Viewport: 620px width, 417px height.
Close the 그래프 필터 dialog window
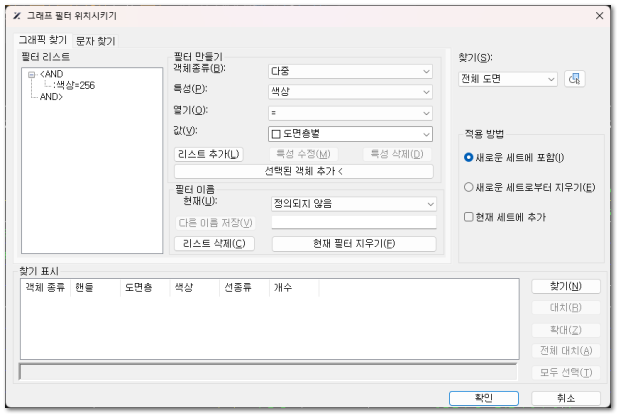pyautogui.click(x=599, y=16)
